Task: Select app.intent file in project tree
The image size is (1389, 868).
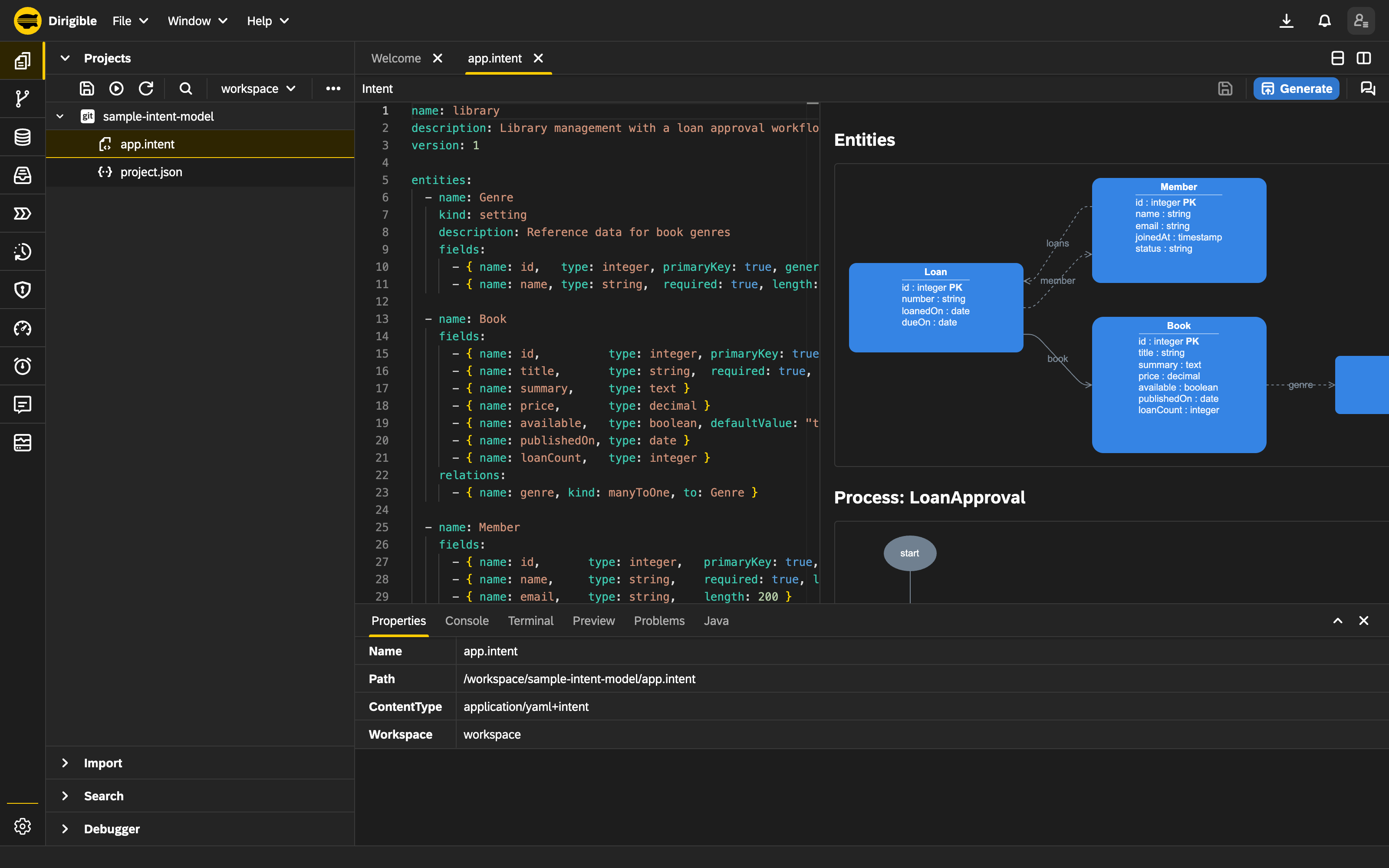Action: 200,144
